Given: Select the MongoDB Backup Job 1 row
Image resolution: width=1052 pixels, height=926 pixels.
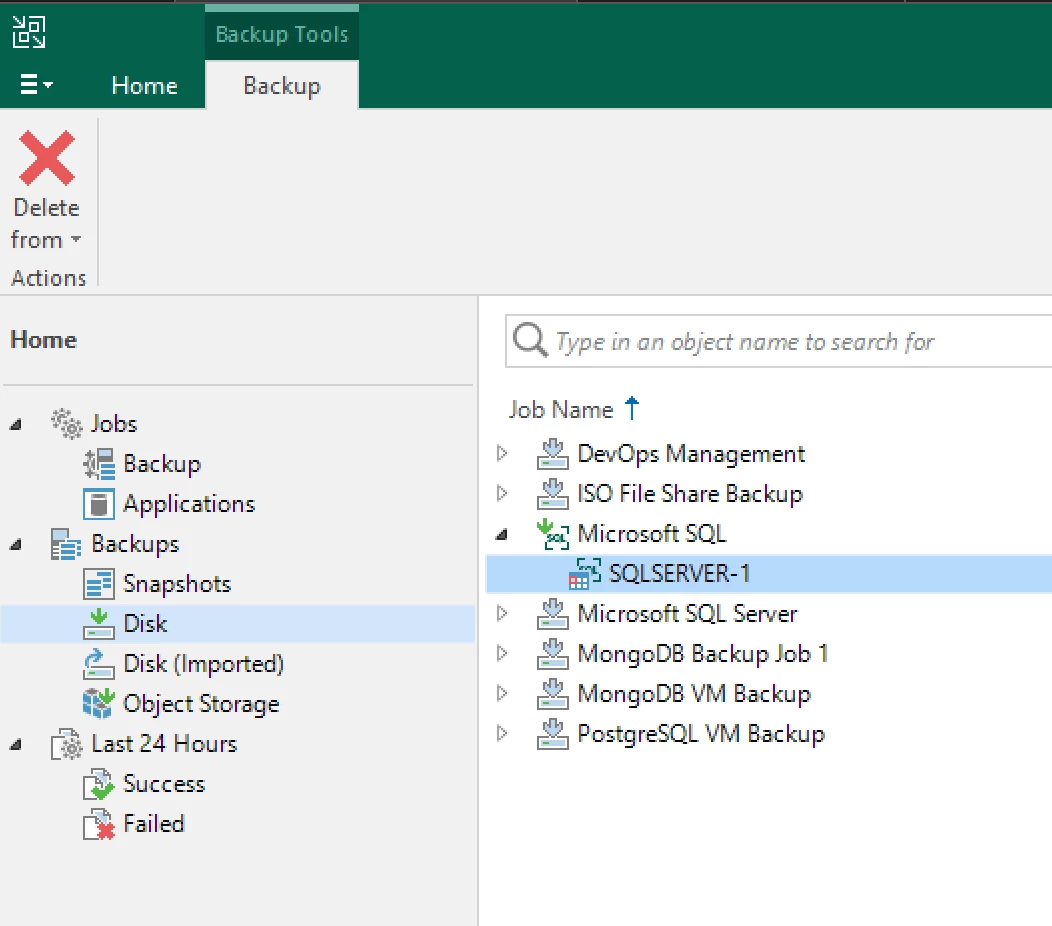Looking at the screenshot, I should tap(702, 654).
